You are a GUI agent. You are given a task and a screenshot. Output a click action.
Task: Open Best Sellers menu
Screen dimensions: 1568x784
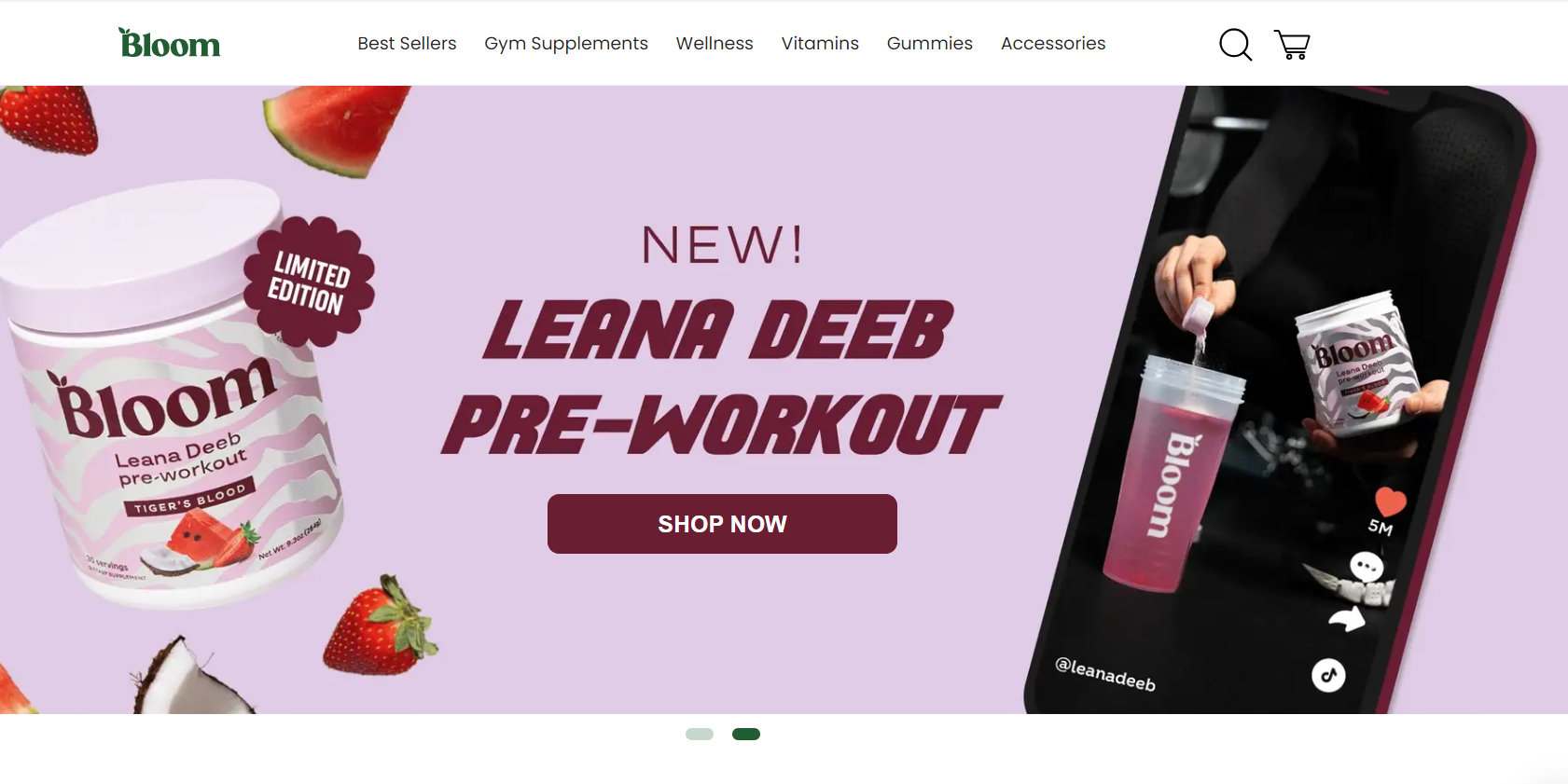(x=407, y=44)
